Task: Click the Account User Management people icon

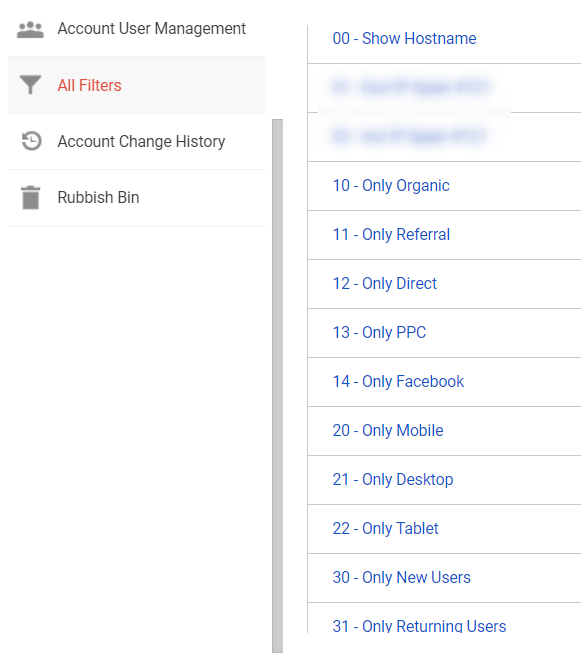Action: pos(30,30)
